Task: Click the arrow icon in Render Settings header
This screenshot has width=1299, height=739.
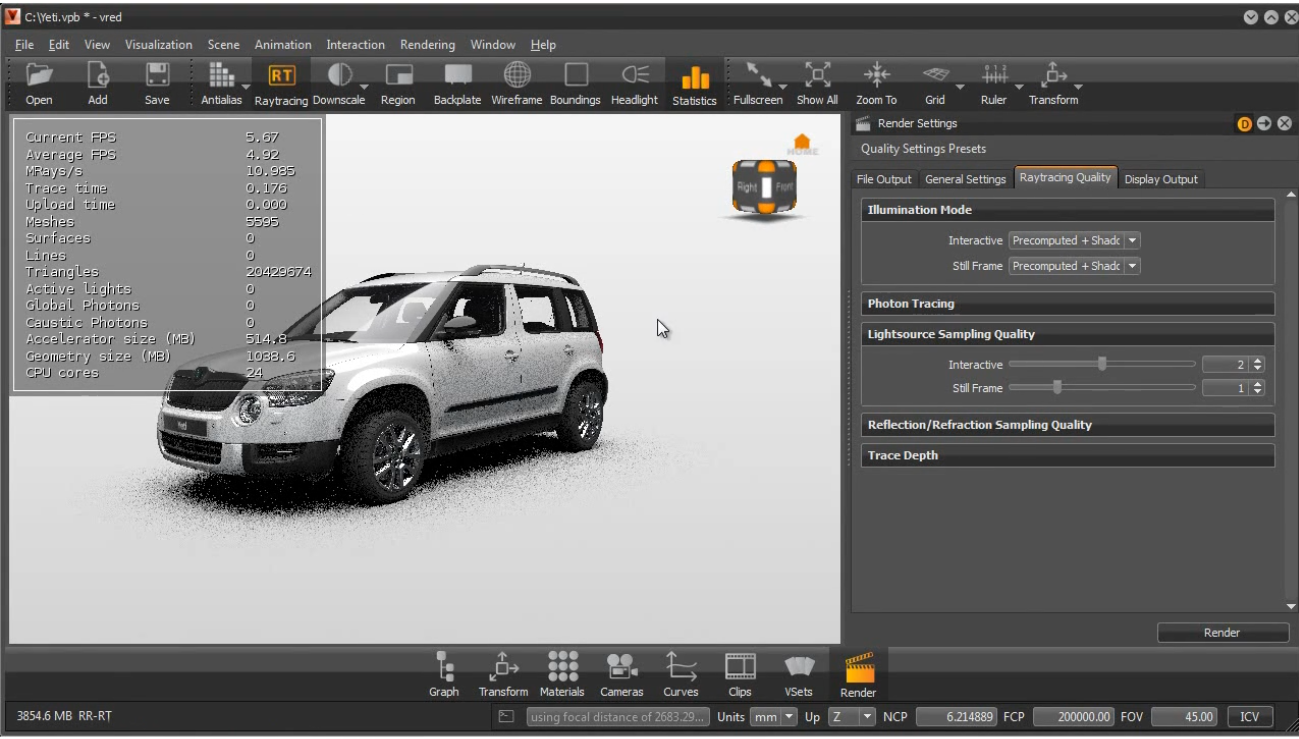Action: pos(1265,124)
